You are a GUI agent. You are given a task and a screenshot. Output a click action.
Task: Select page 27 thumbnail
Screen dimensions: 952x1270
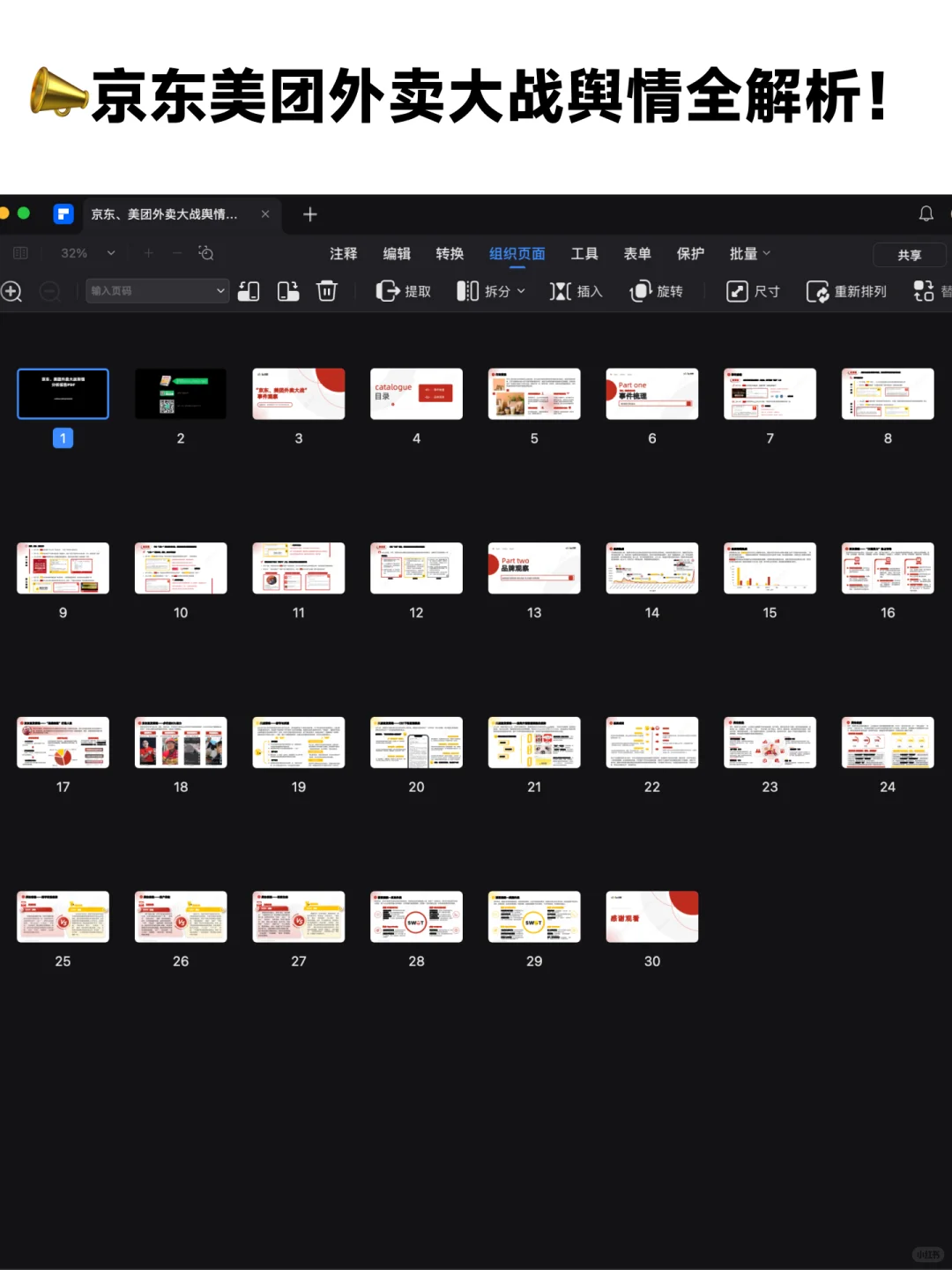pos(299,916)
